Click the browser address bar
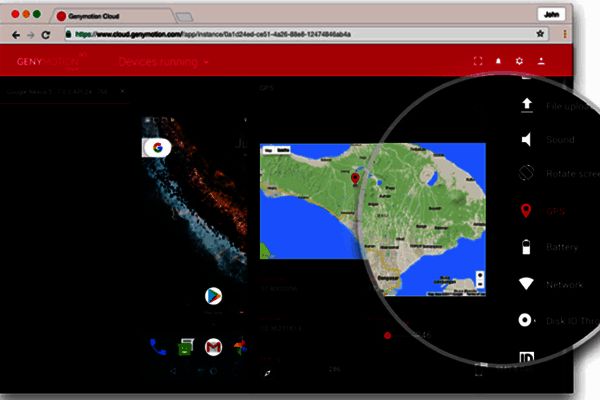Viewport: 600px width, 400px height. tap(300, 33)
